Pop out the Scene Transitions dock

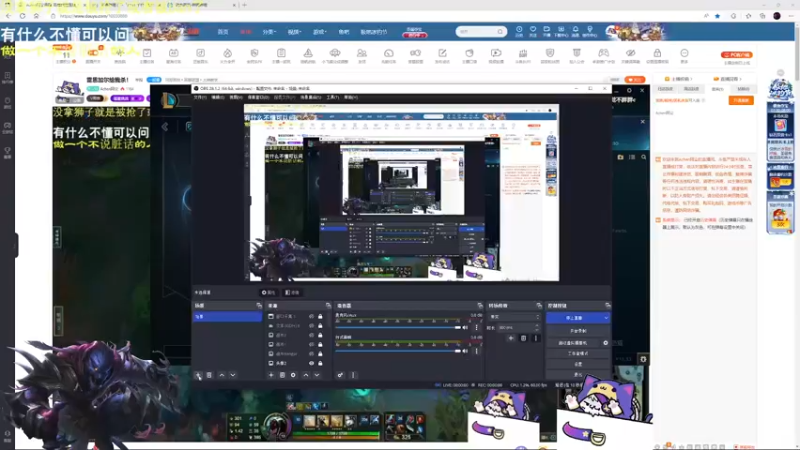(539, 306)
